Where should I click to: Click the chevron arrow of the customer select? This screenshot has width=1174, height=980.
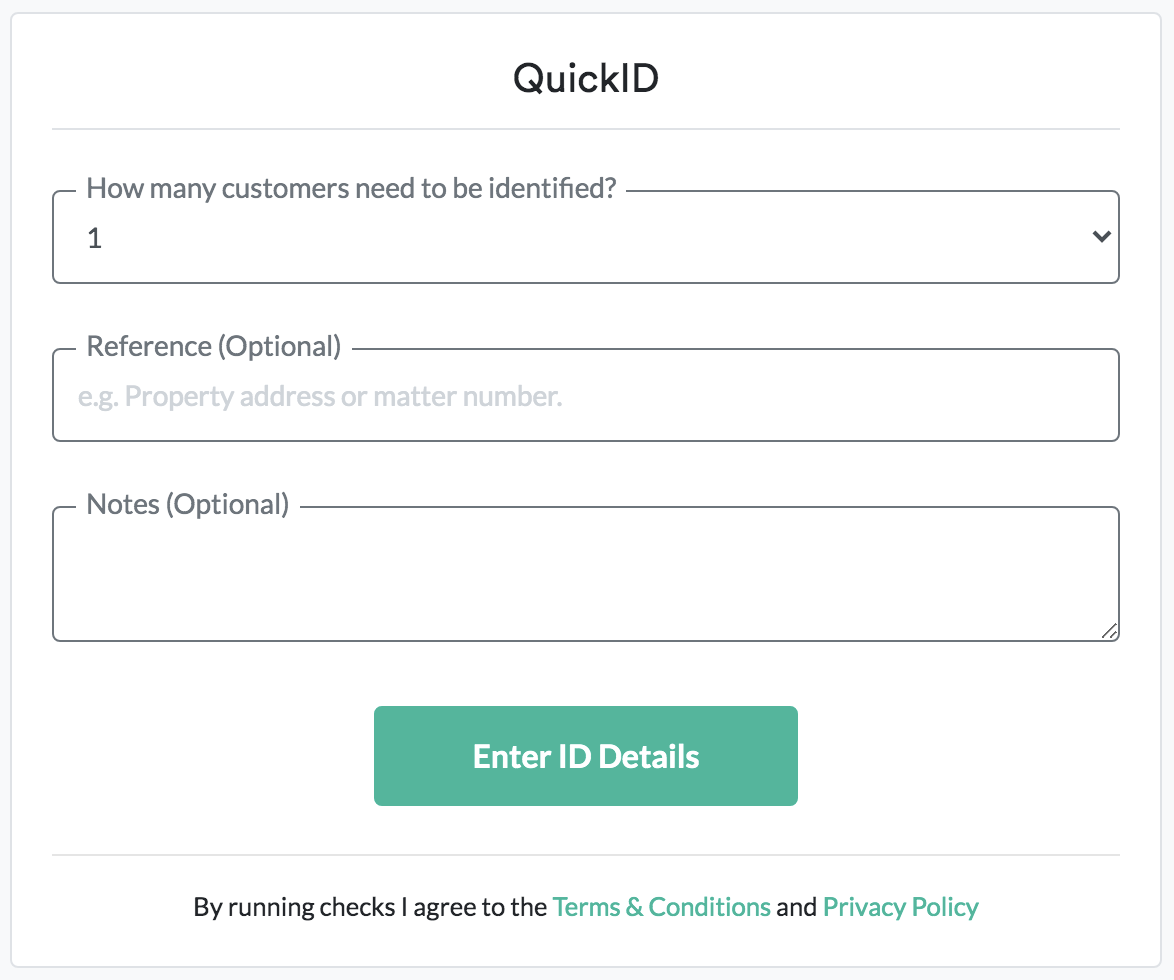(1101, 237)
